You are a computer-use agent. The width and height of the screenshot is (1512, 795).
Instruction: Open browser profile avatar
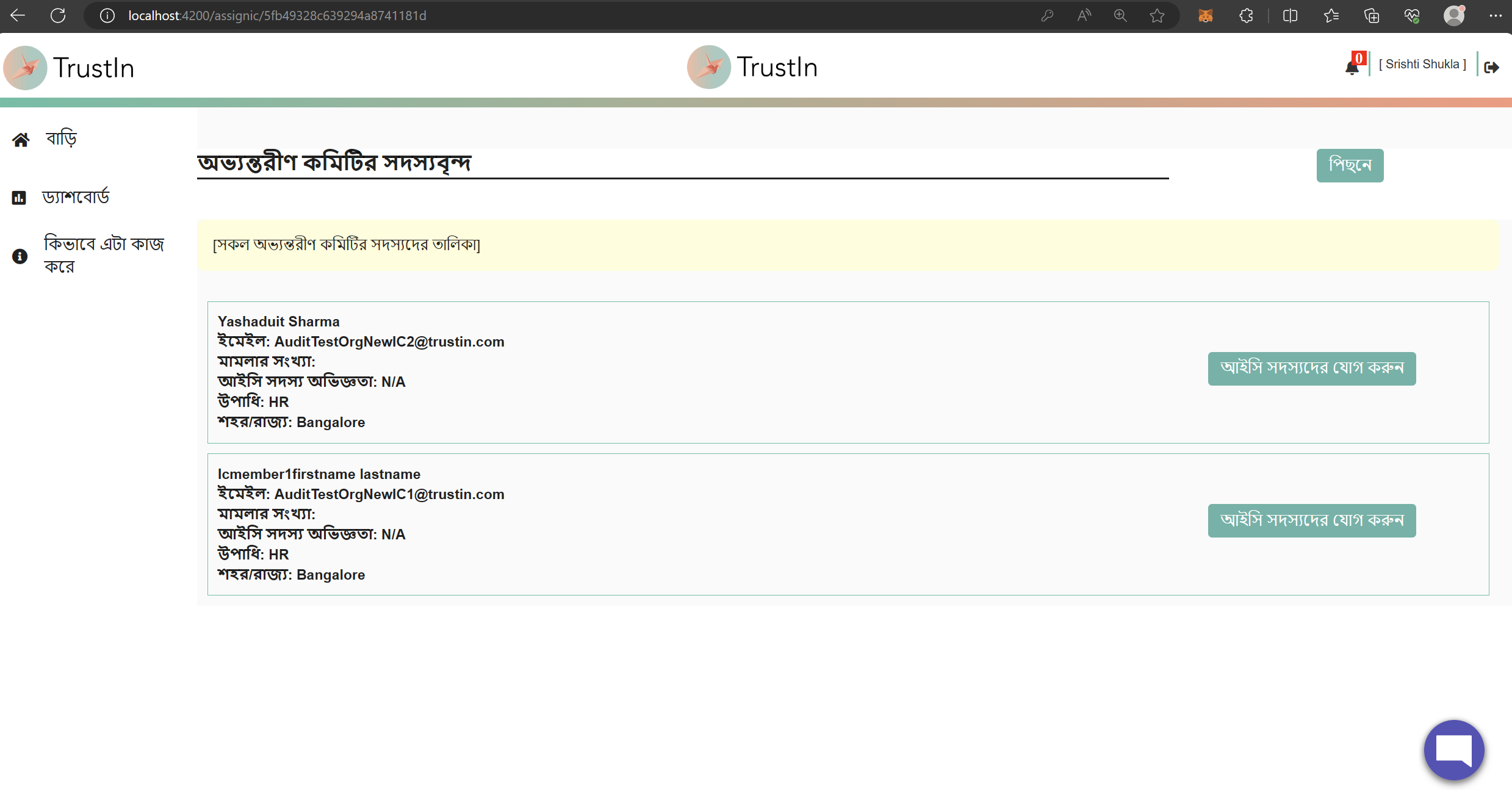pyautogui.click(x=1454, y=15)
